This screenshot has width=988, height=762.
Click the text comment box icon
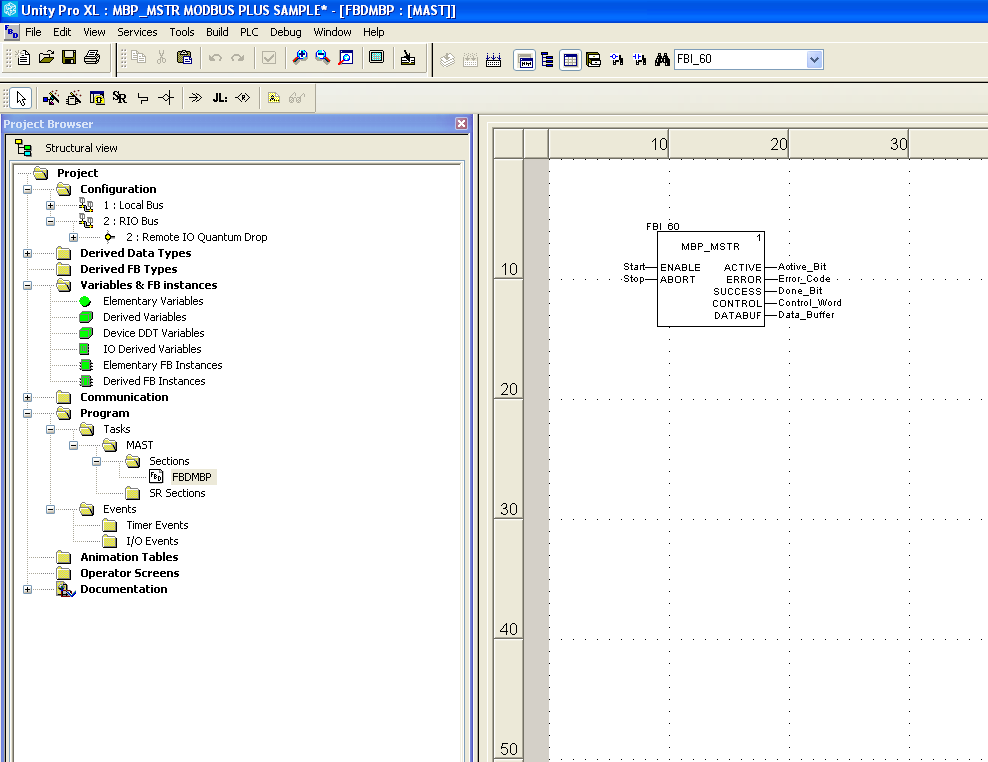tap(274, 98)
